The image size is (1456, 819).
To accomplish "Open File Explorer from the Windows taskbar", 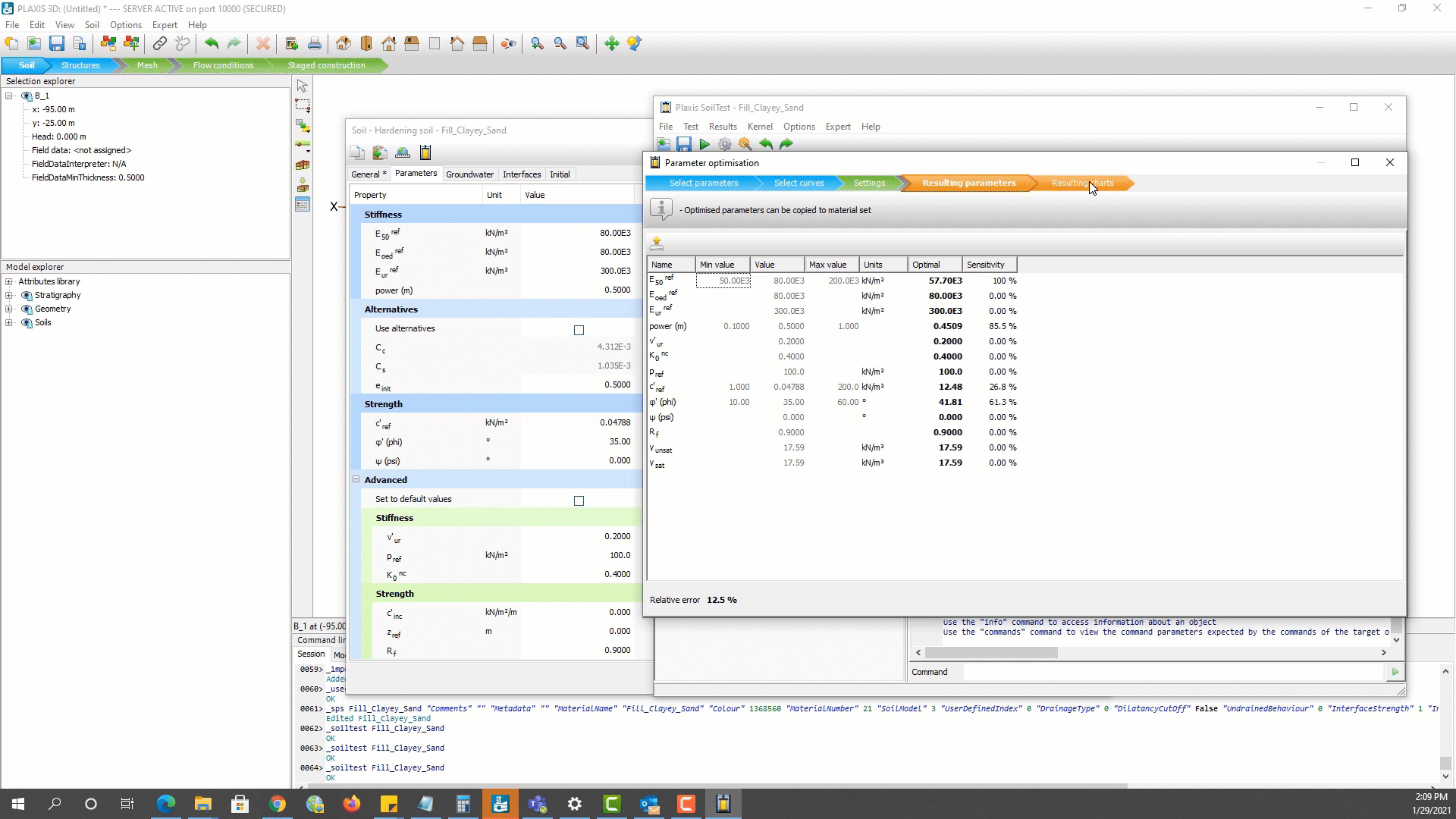I will pos(202,804).
